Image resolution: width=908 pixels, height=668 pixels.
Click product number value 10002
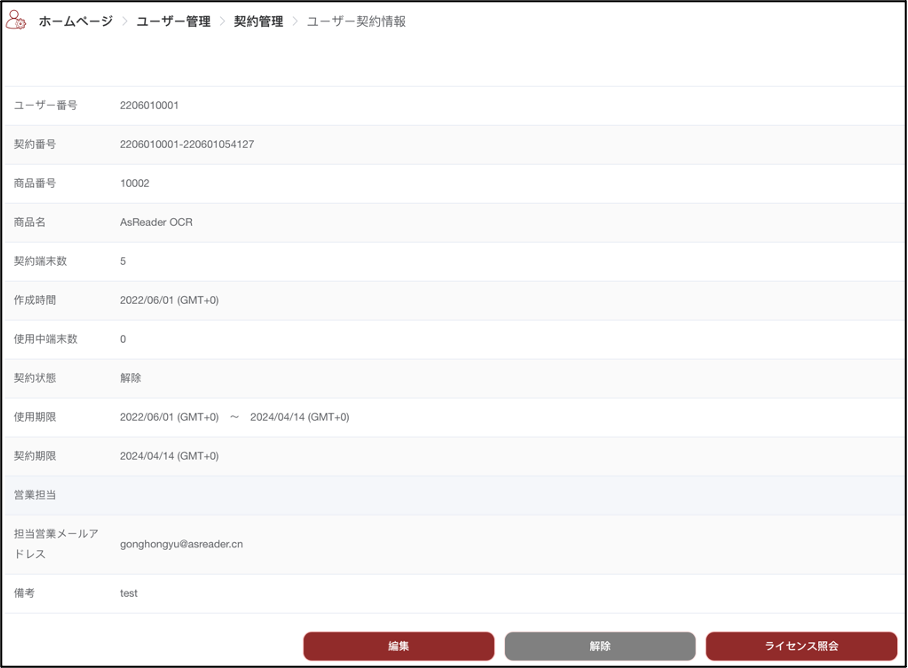(134, 183)
